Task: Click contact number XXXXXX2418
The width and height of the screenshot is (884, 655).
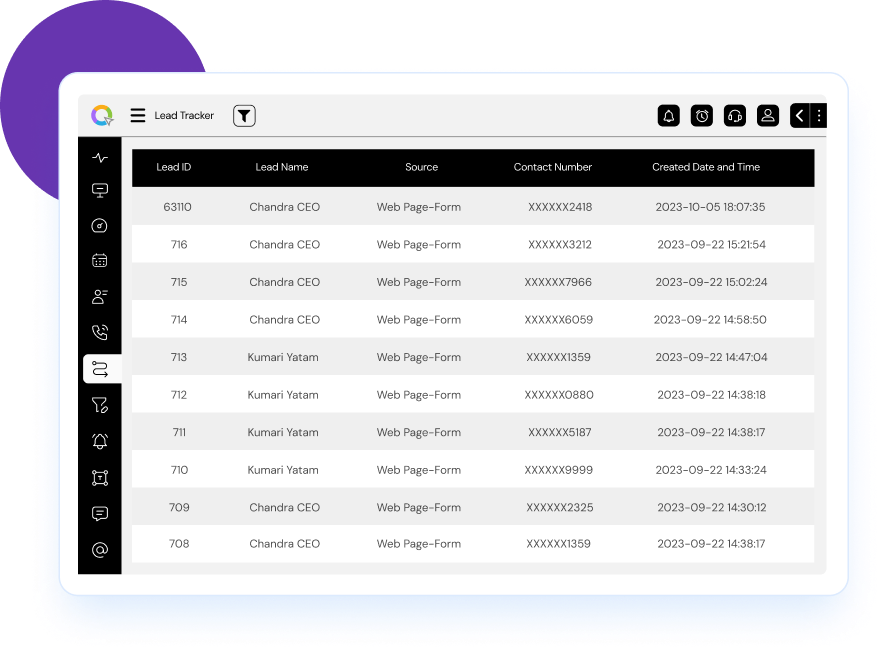Action: [x=560, y=207]
